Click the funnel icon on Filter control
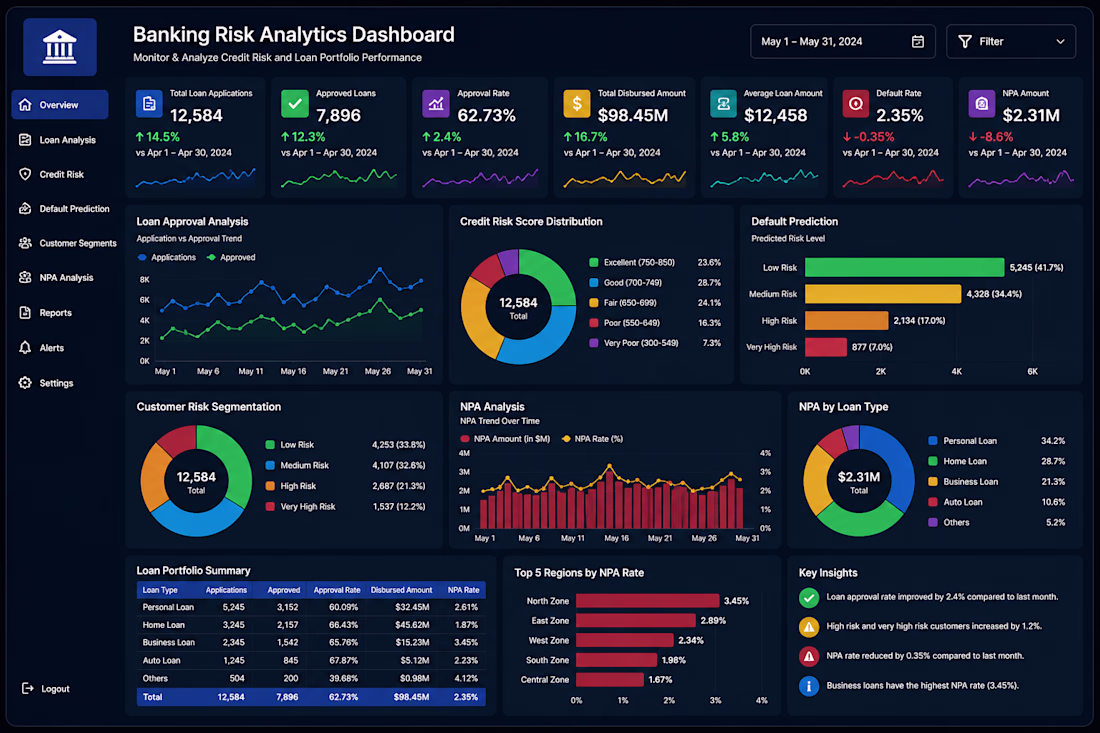The image size is (1100, 733). tap(965, 41)
